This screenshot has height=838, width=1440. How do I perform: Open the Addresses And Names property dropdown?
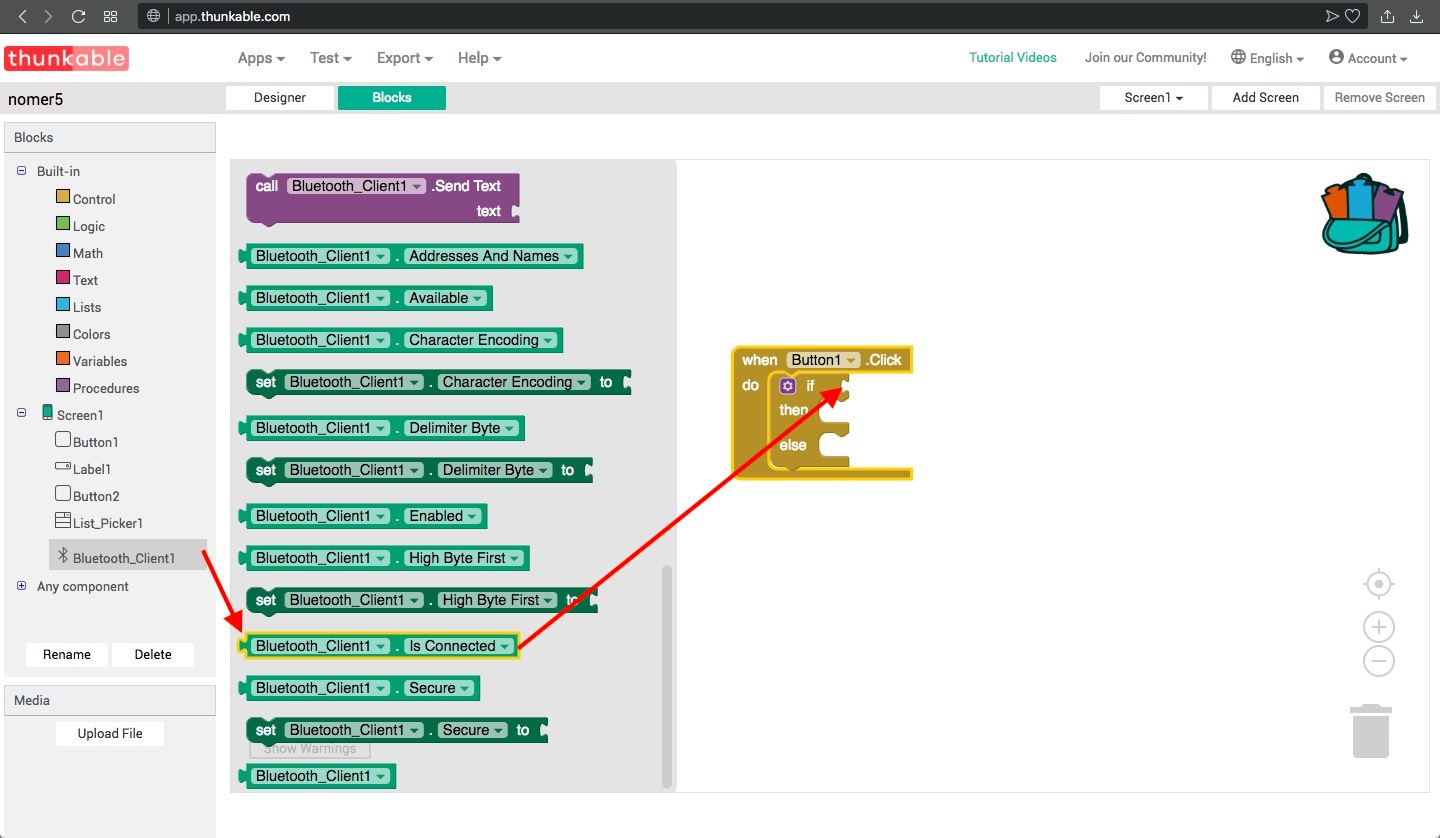[x=490, y=256]
